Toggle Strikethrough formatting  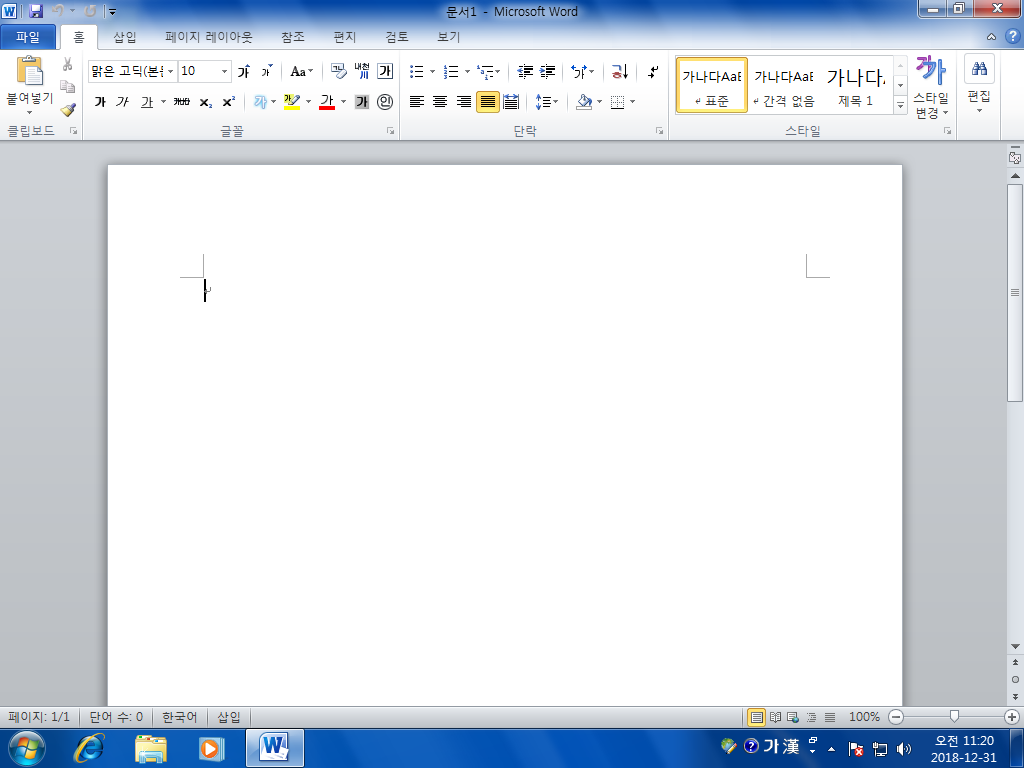pyautogui.click(x=182, y=102)
